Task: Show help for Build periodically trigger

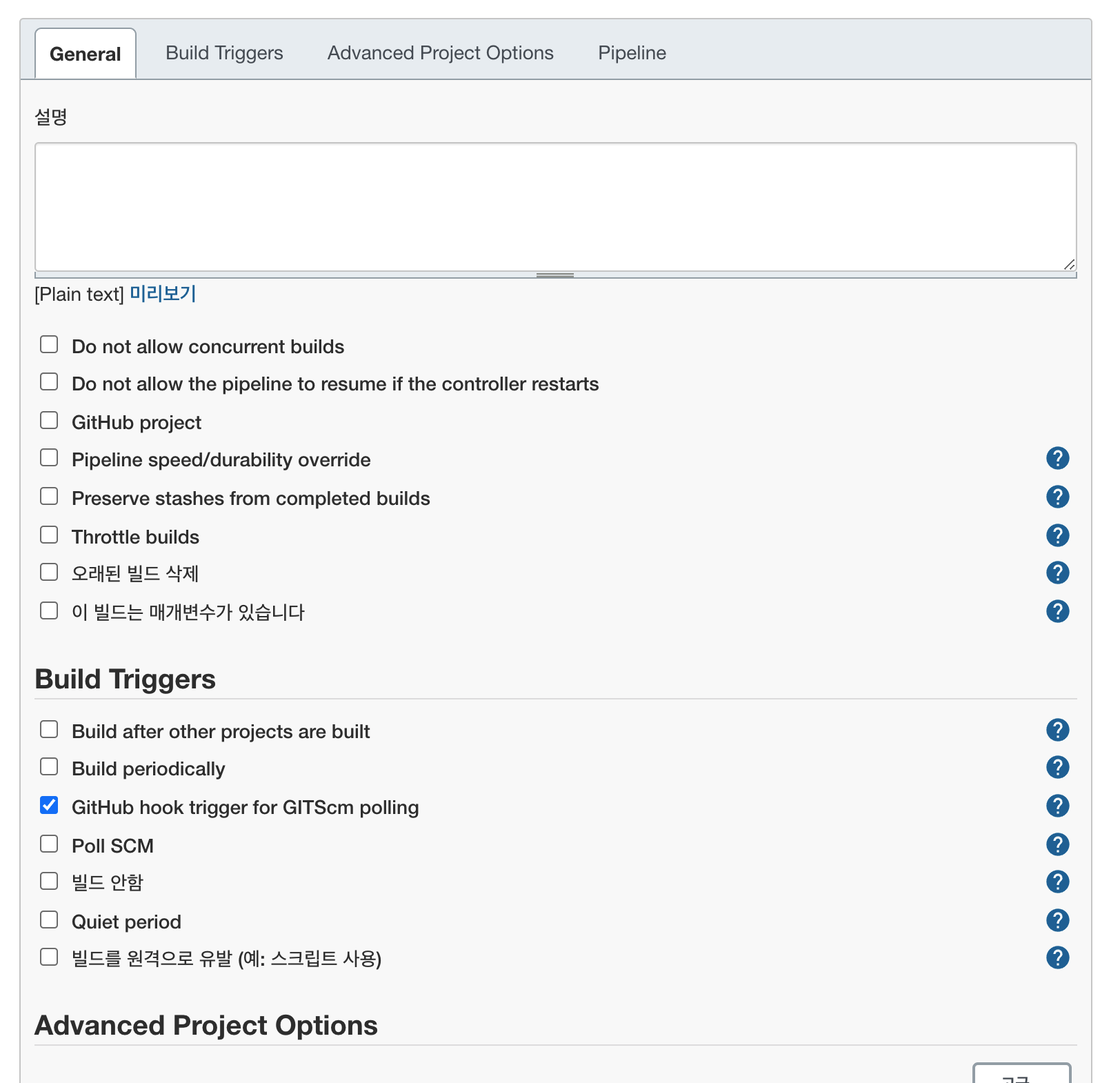Action: coord(1057,767)
